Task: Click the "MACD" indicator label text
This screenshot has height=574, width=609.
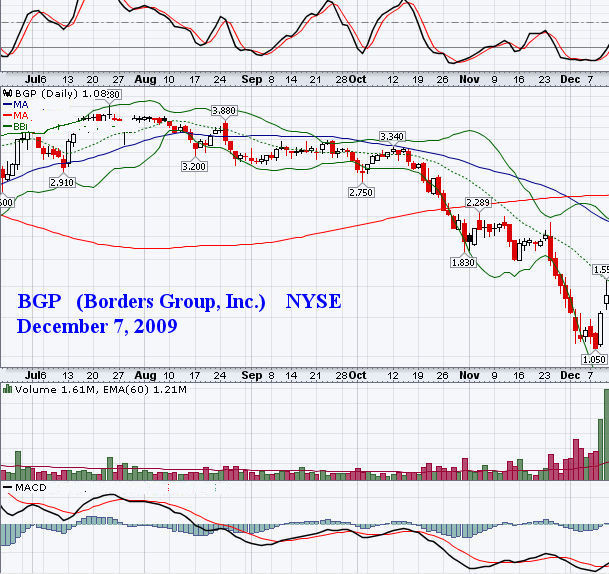Action: click(31, 487)
